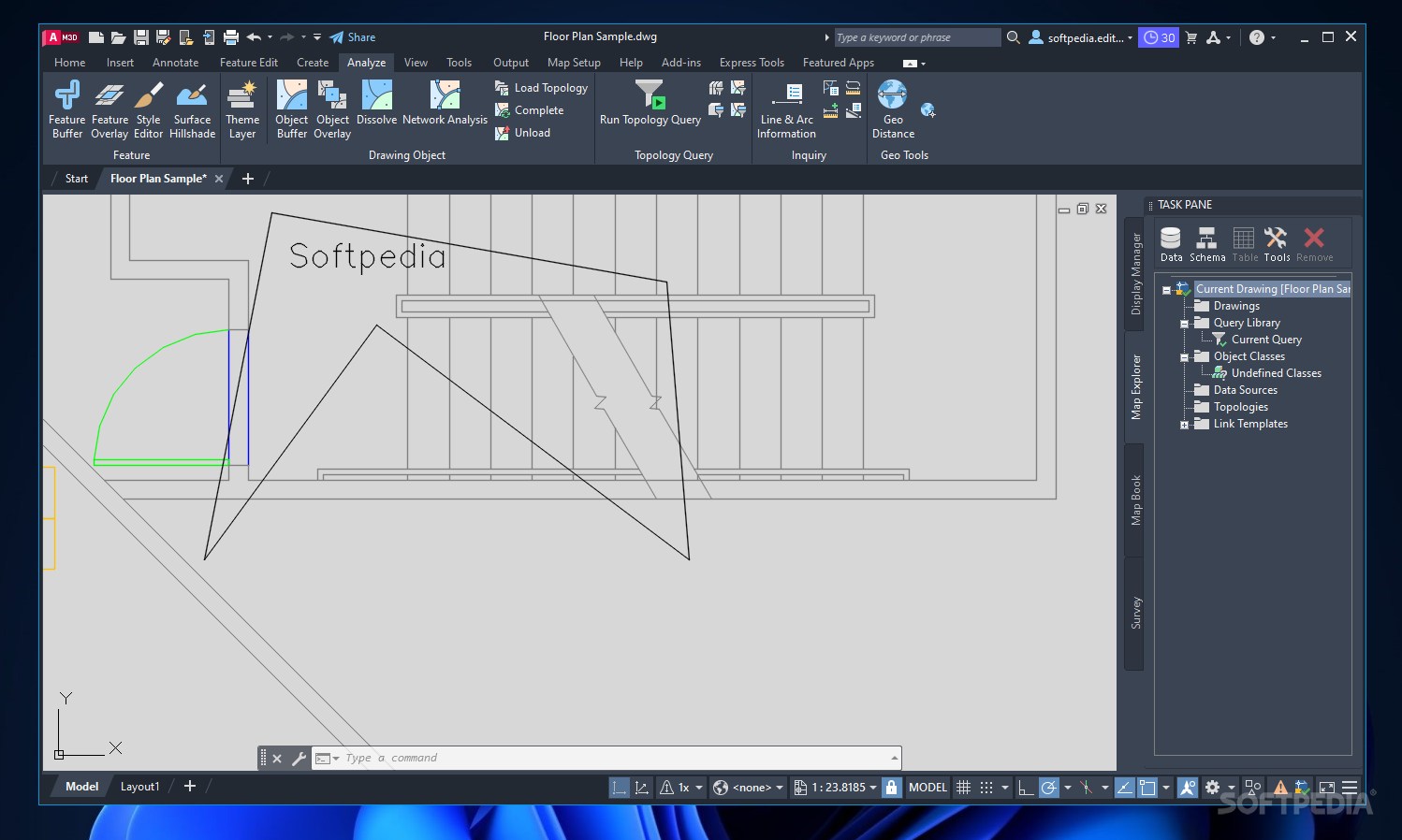This screenshot has height=840, width=1402.
Task: Run the Dissolve tool
Action: pos(377,103)
